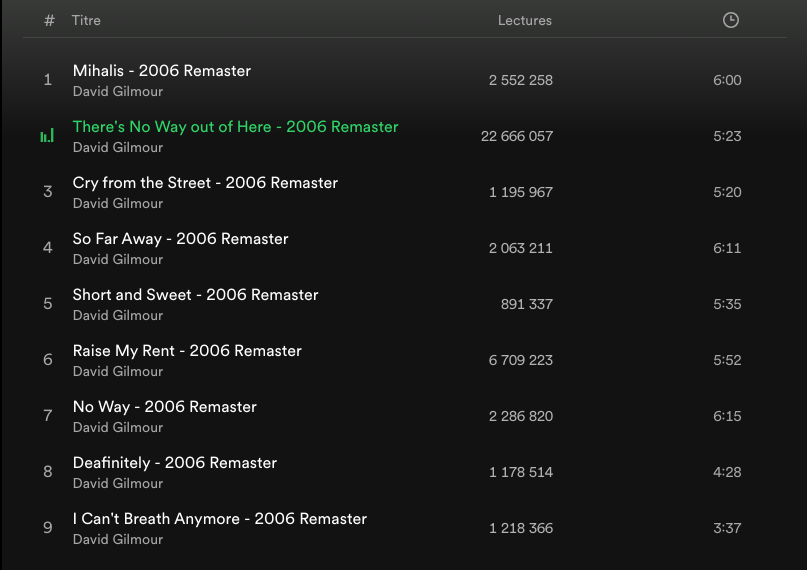Click play count 6 709 223
This screenshot has width=807, height=570.
pos(521,361)
